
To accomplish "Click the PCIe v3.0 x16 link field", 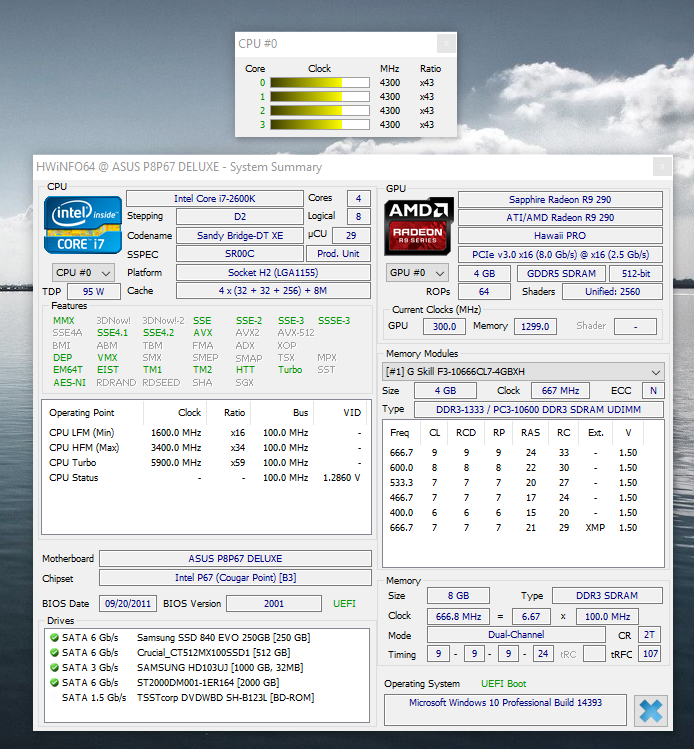I will 560,255.
